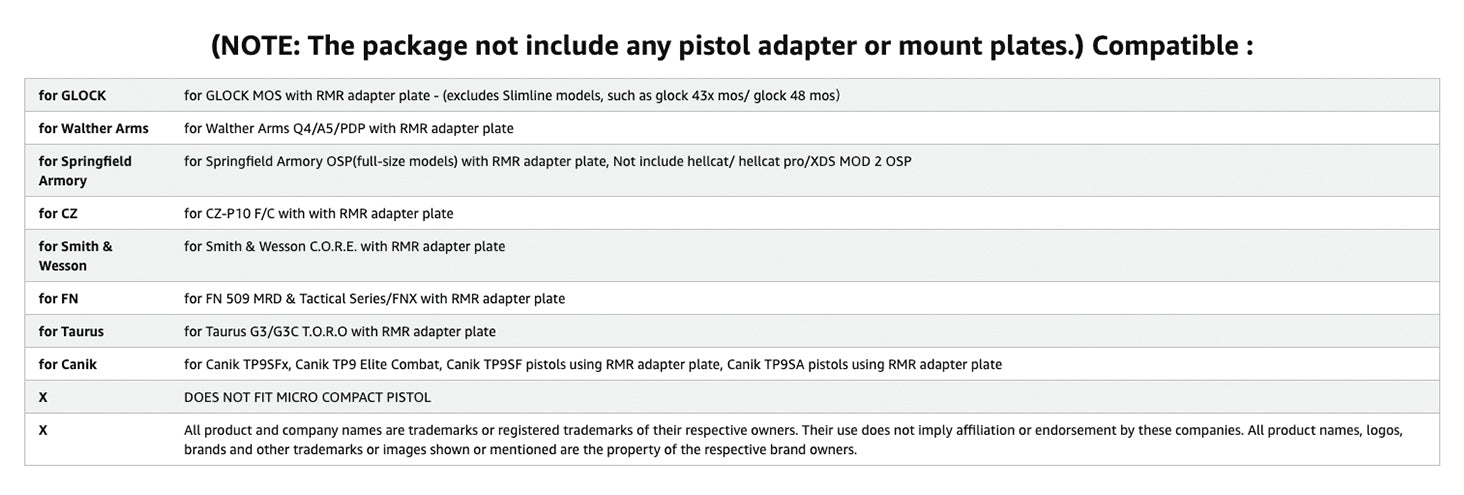Image resolution: width=1464 pixels, height=495 pixels.
Task: Select the 'for Walther Arms' row label
Action: 93,128
